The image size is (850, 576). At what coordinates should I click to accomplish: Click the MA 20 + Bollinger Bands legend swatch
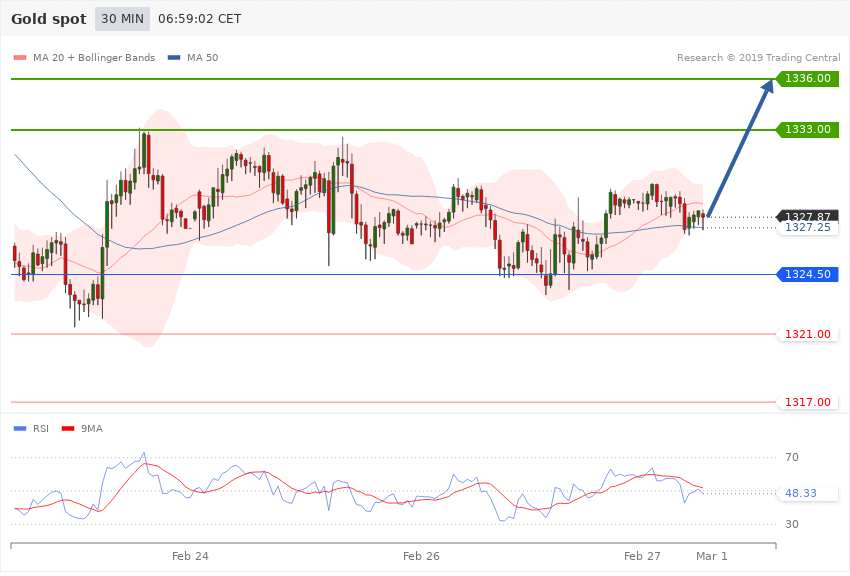20,57
